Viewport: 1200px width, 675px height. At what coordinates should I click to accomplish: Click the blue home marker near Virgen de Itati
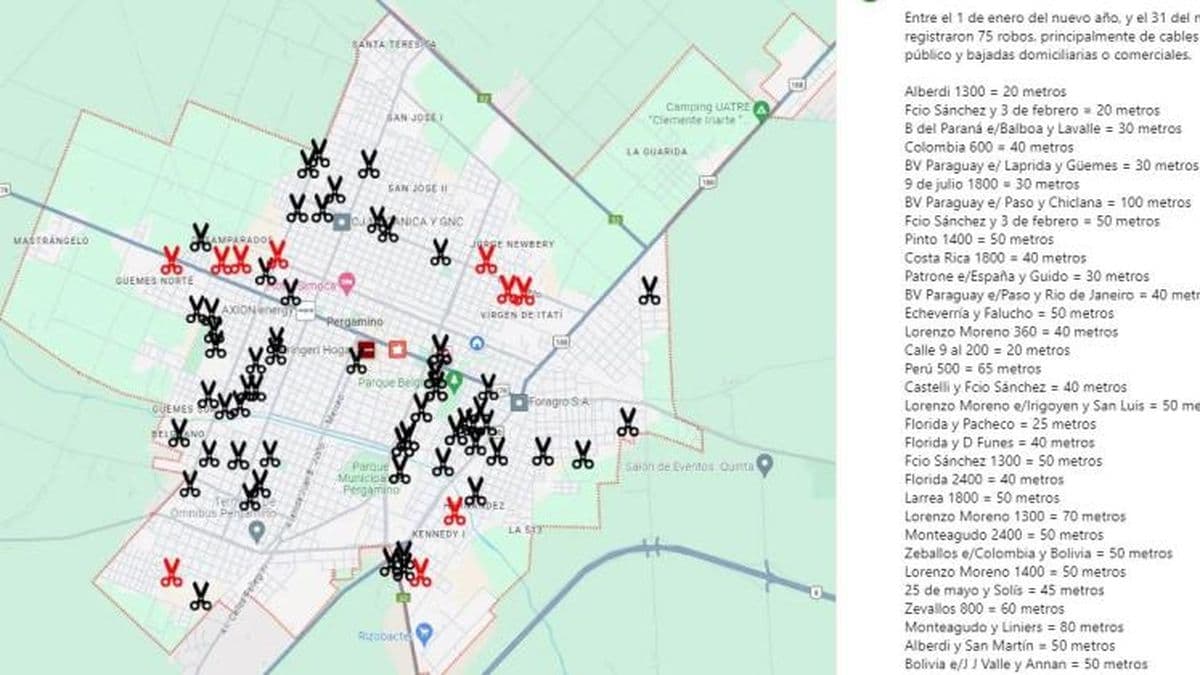point(477,343)
